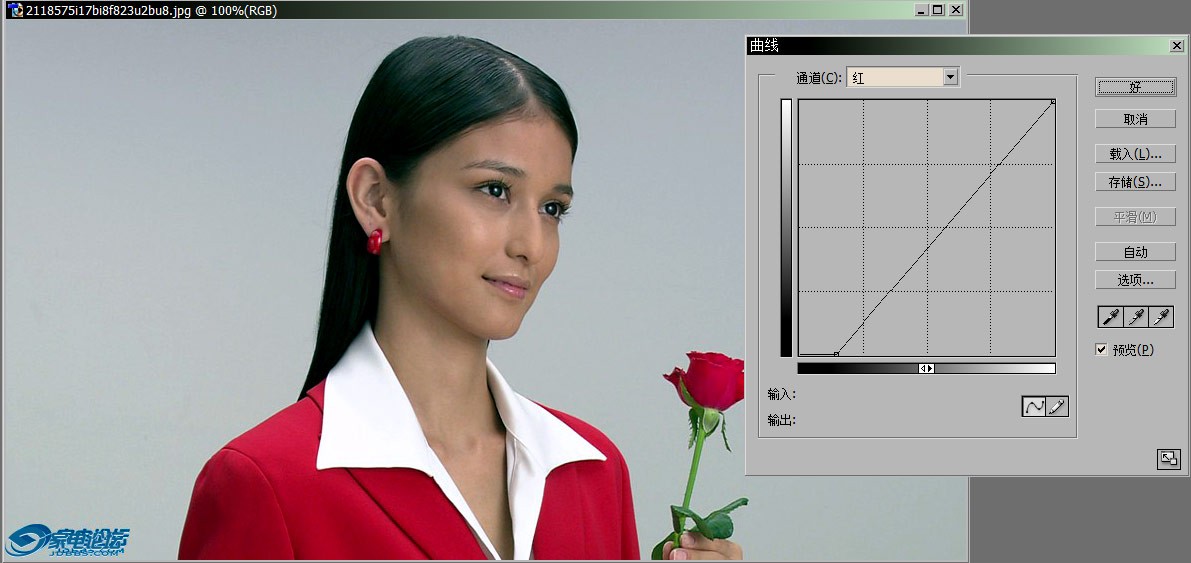The image size is (1191, 563).
Task: Open the 选项... options dialog
Action: coord(1135,280)
